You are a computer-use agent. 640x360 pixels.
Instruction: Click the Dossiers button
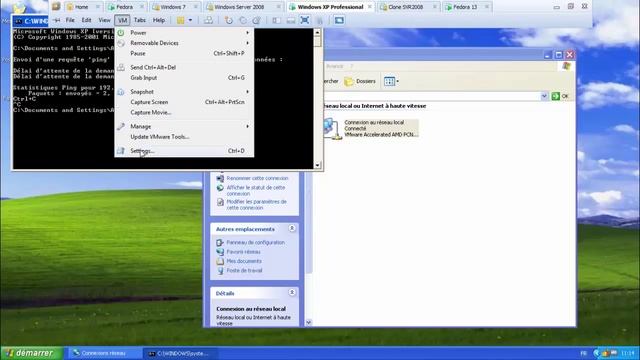coord(360,81)
